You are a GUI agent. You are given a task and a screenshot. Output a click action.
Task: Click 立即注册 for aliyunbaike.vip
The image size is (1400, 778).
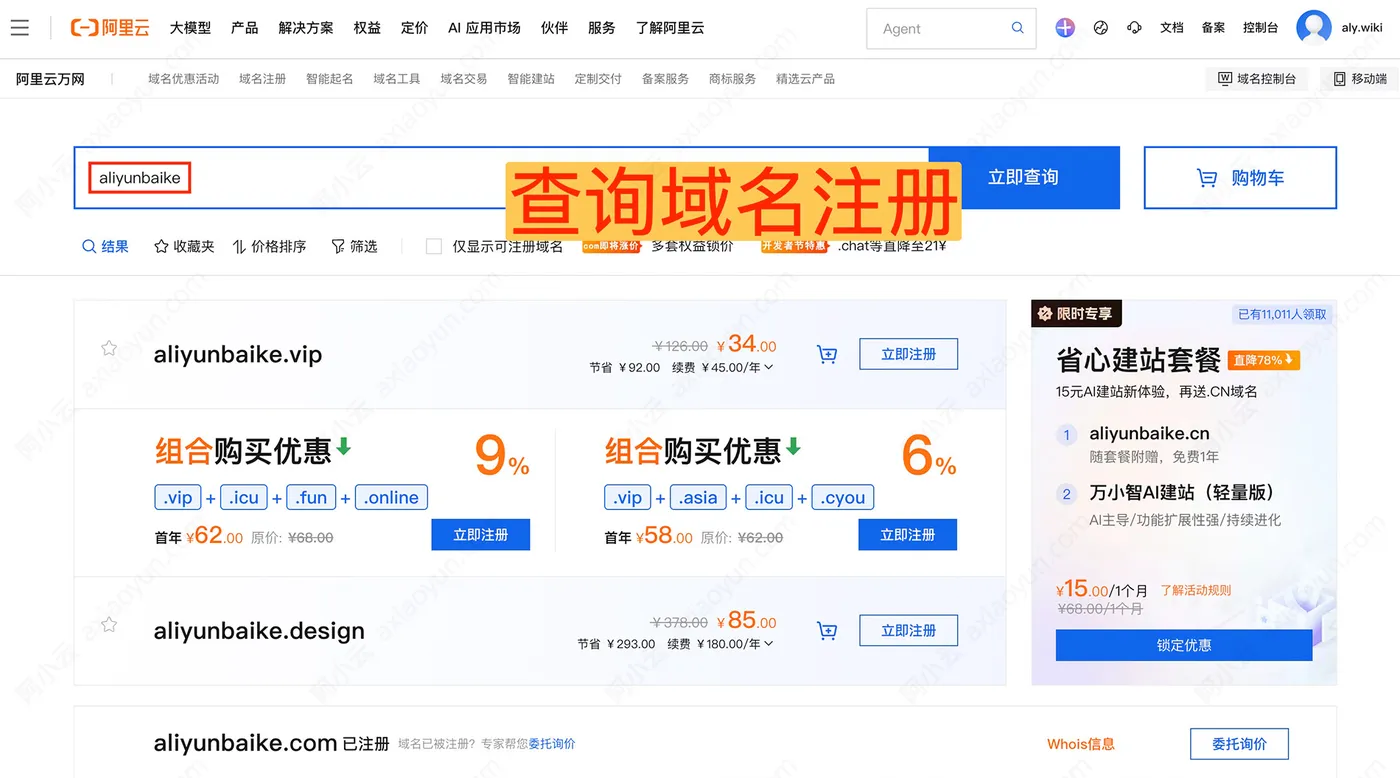(x=908, y=354)
